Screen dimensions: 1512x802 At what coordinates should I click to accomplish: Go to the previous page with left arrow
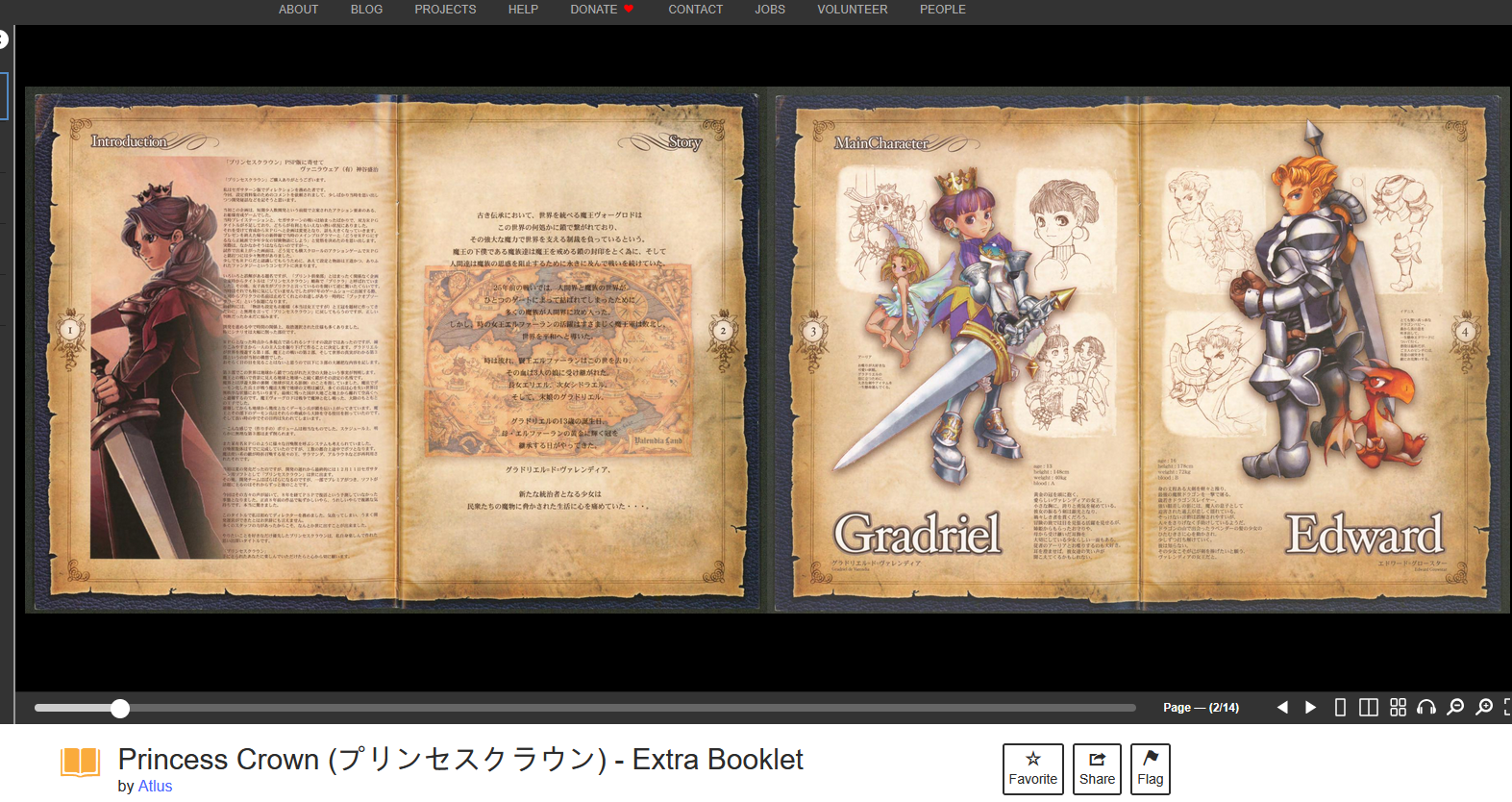click(1282, 708)
